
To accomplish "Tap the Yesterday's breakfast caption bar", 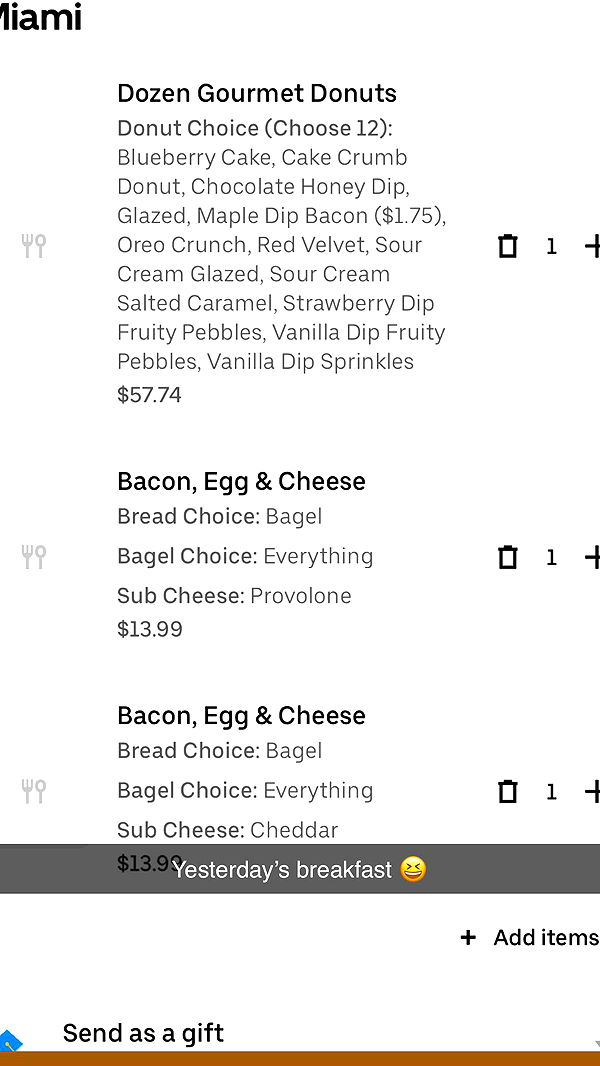I will (x=299, y=869).
